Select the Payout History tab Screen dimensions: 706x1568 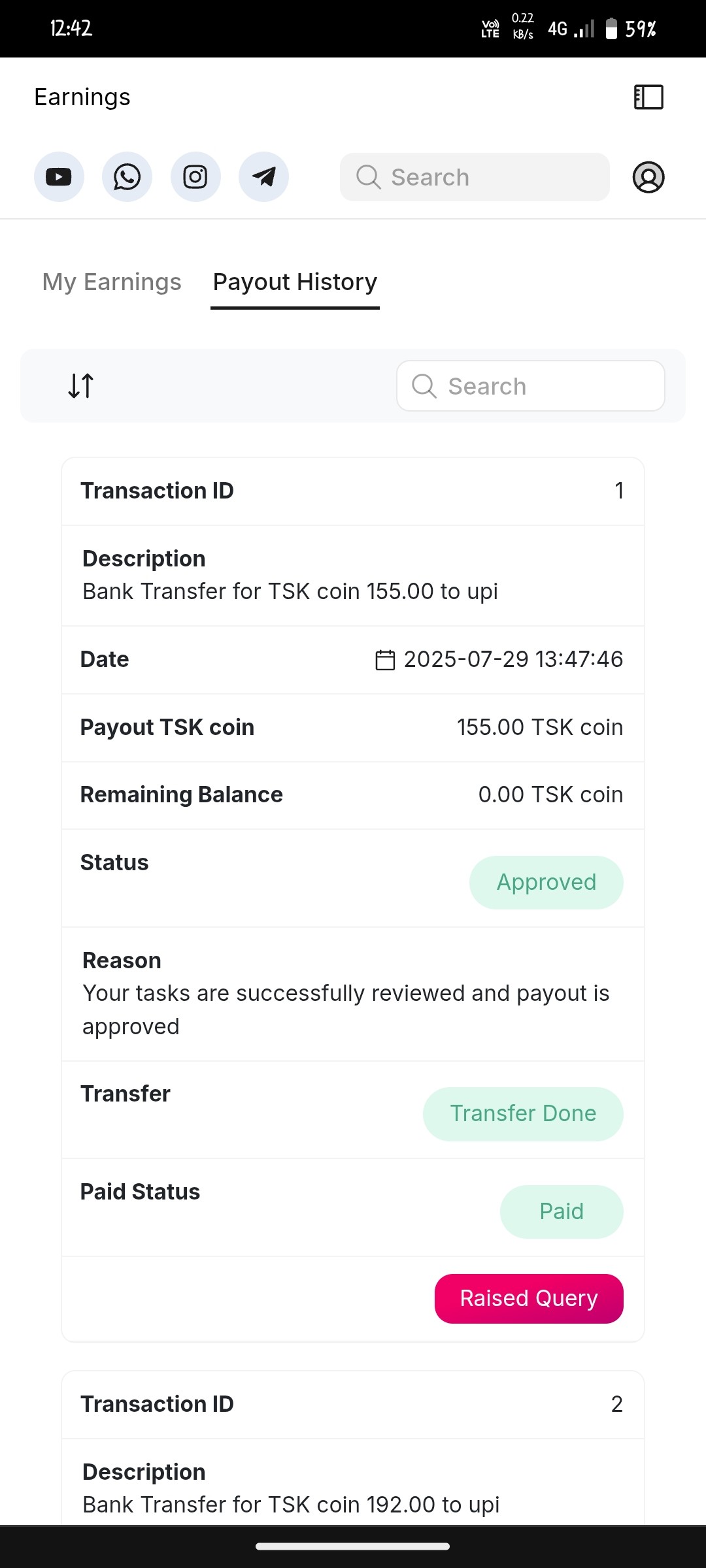[x=295, y=282]
